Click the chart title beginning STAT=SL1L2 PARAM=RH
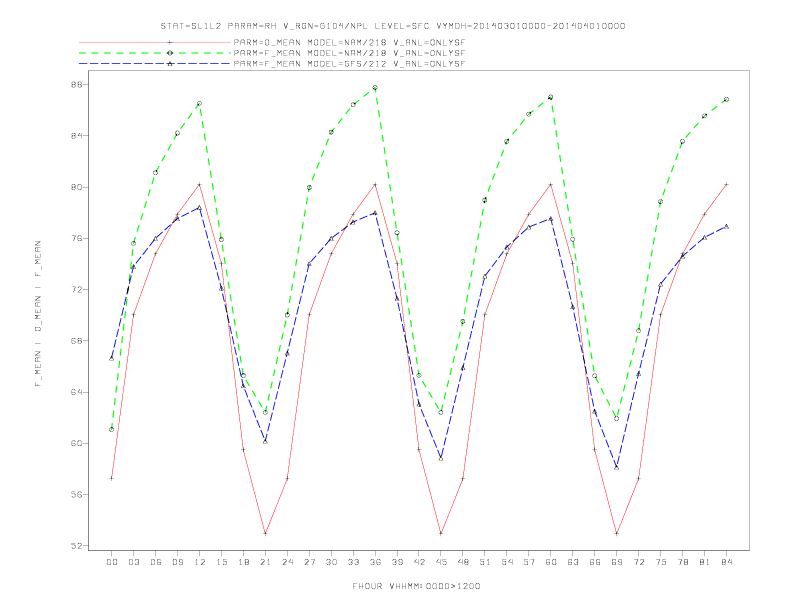Screen dimensions: 792x612 [392, 26]
